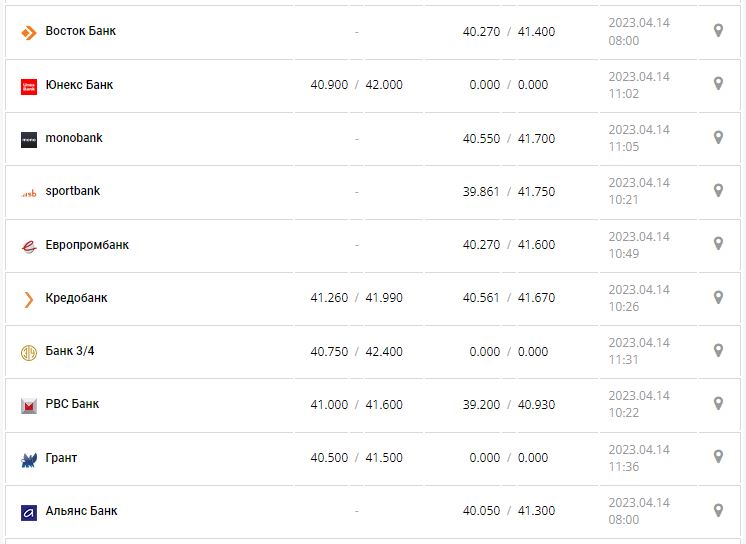This screenshot has width=746, height=544.
Task: Click Кредобанк location pin icon
Action: (718, 297)
